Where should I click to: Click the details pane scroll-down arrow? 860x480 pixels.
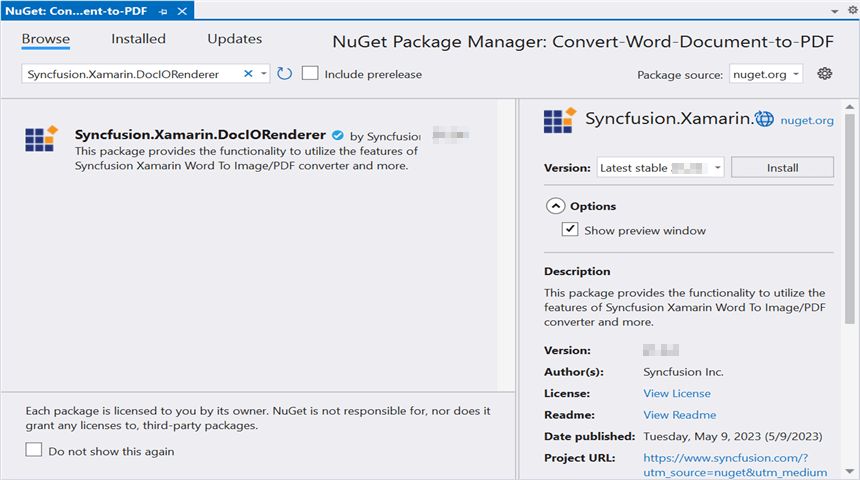pos(850,471)
